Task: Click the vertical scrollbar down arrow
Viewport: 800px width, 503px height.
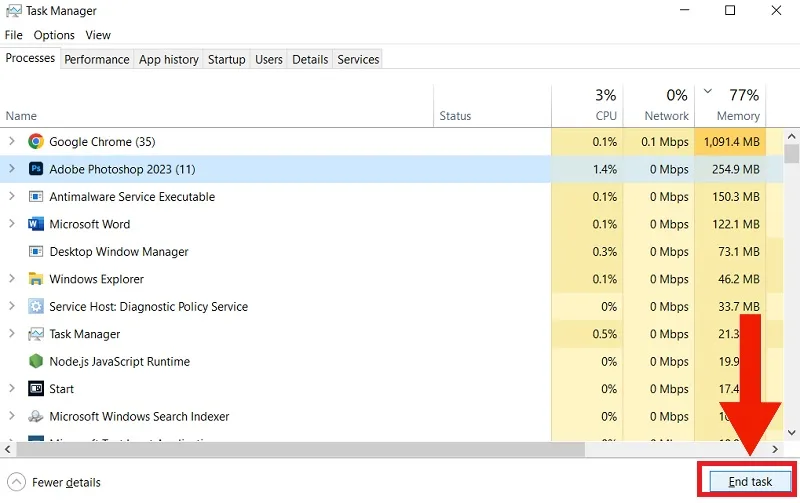Action: pos(791,433)
